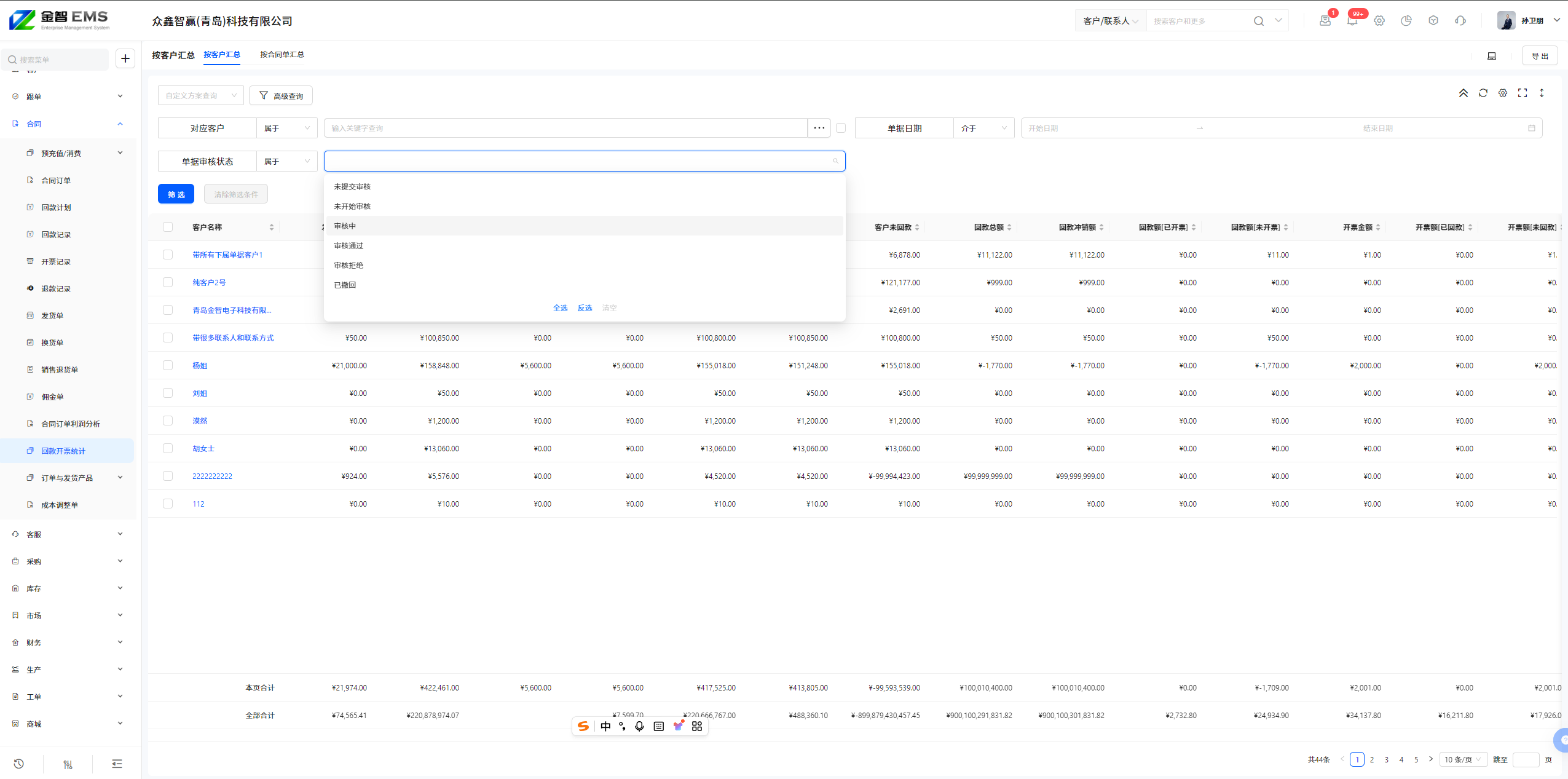This screenshot has height=779, width=1568.
Task: Open the notifications bell icon
Action: [x=1352, y=21]
